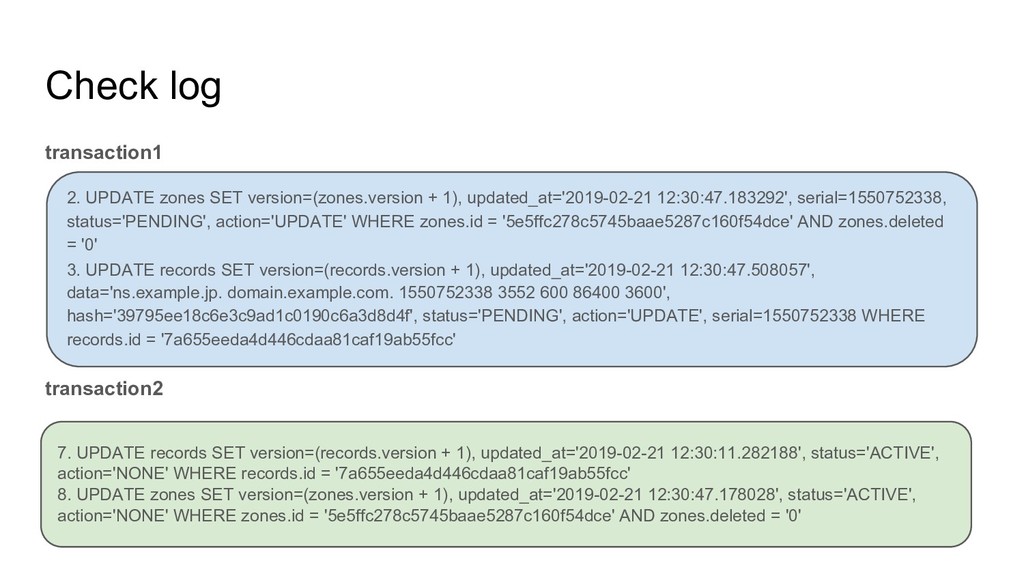The image size is (1024, 576).
Task: Select the 'transaction1' heading
Action: pyautogui.click(x=103, y=152)
